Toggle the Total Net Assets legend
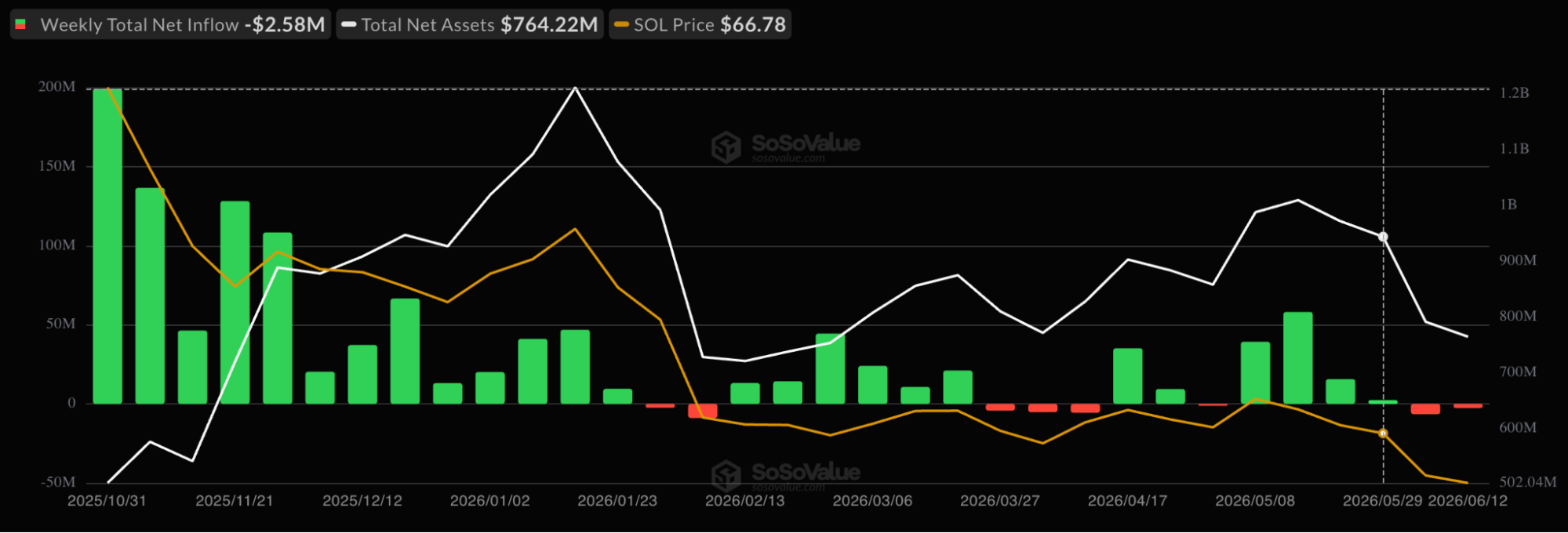The image size is (1568, 533). coord(470,24)
